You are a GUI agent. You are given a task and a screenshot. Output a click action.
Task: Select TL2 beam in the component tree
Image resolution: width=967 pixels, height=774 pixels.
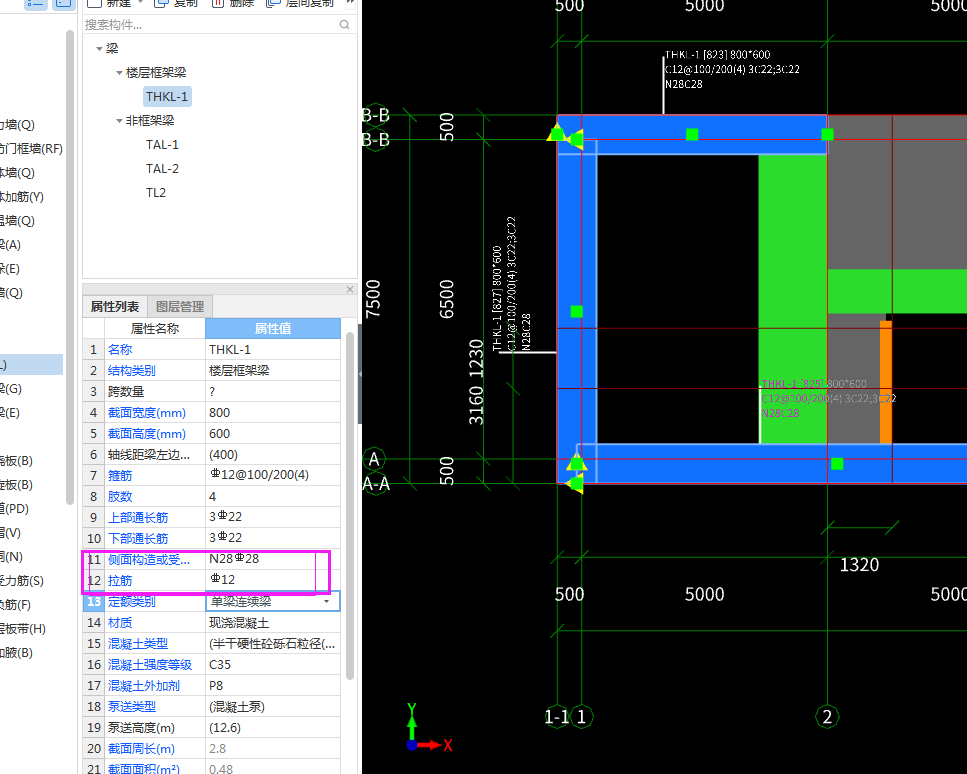(156, 193)
